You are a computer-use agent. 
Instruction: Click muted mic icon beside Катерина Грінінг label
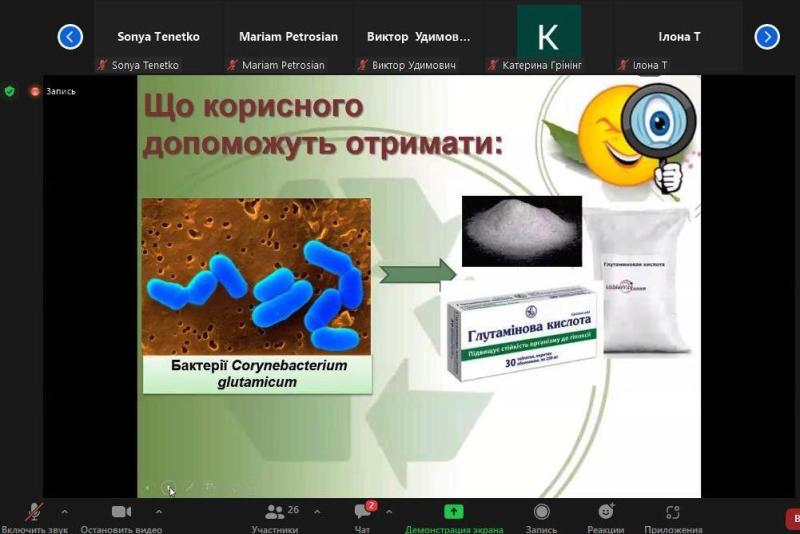pyautogui.click(x=493, y=65)
